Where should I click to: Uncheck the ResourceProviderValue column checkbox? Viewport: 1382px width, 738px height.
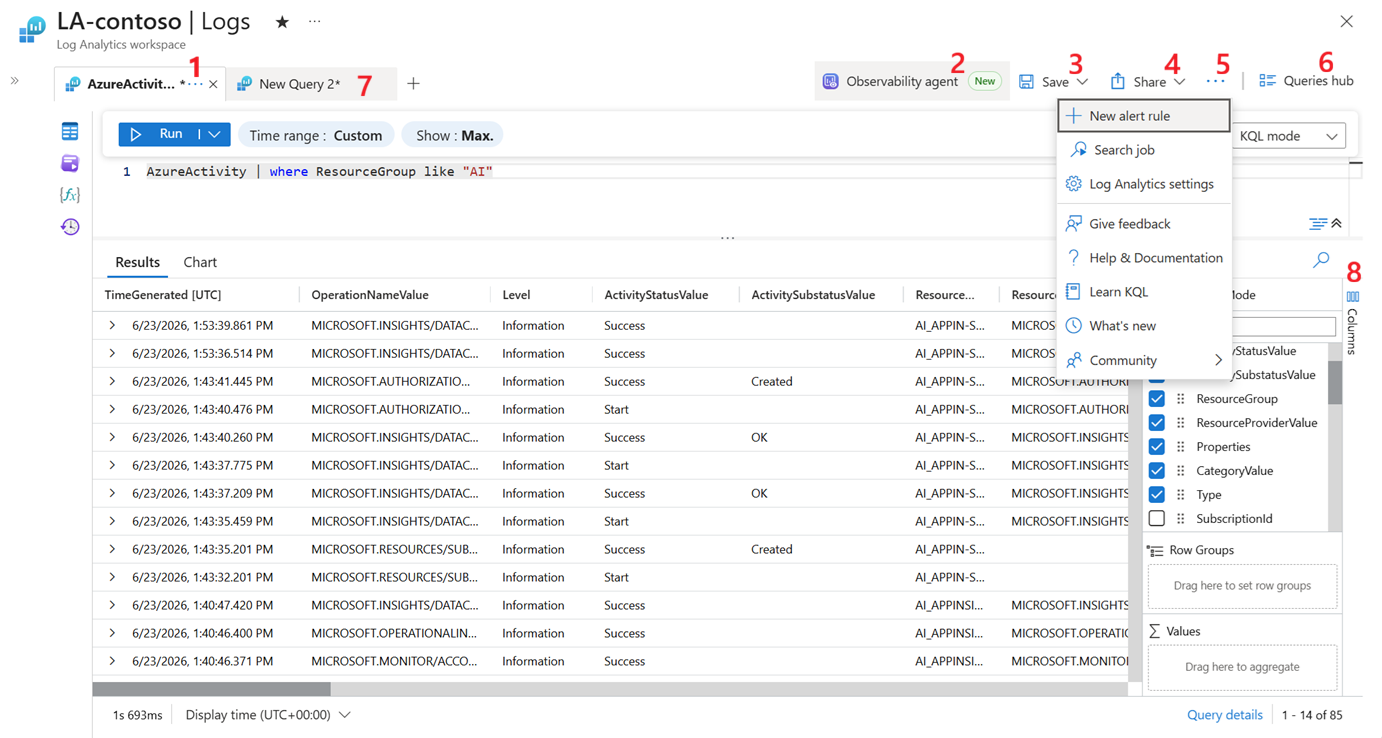(x=1157, y=423)
